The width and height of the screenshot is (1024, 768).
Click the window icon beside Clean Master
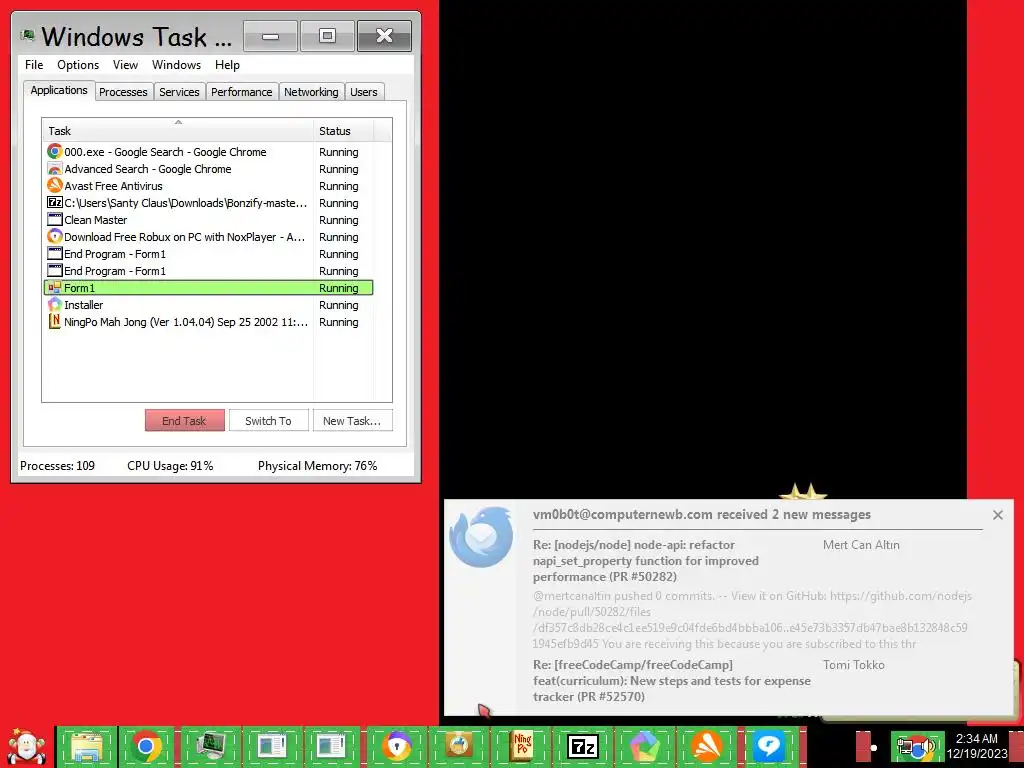click(55, 219)
